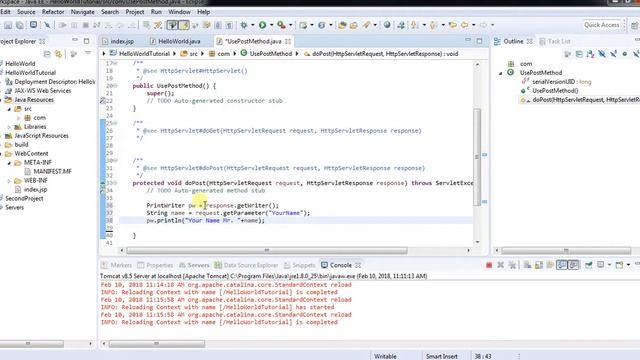Screen dimensions: 640x360
Task: Toggle Word Wrap highlighted toolbar button
Action: [x=173, y=25]
